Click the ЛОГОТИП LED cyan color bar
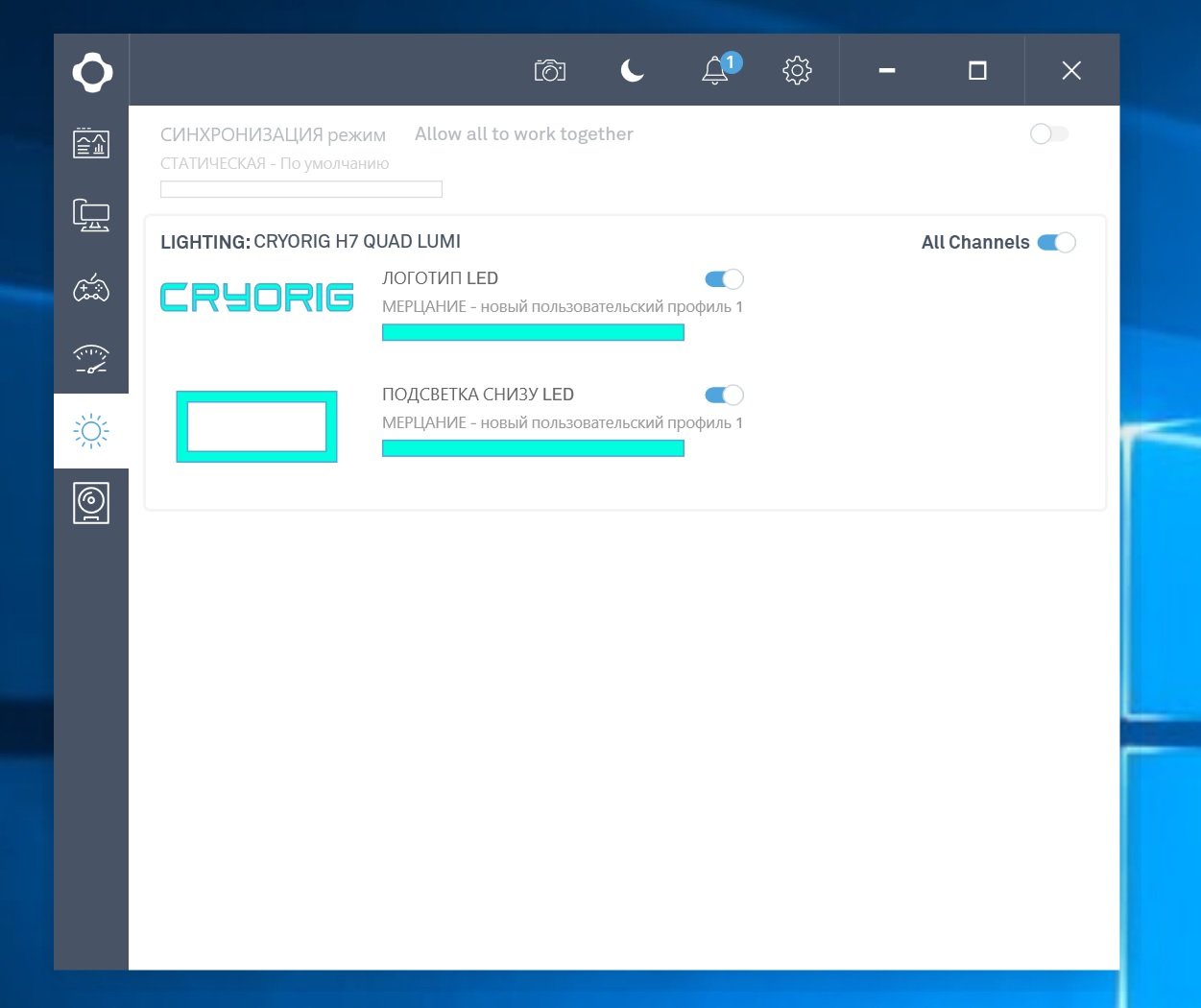 [533, 332]
